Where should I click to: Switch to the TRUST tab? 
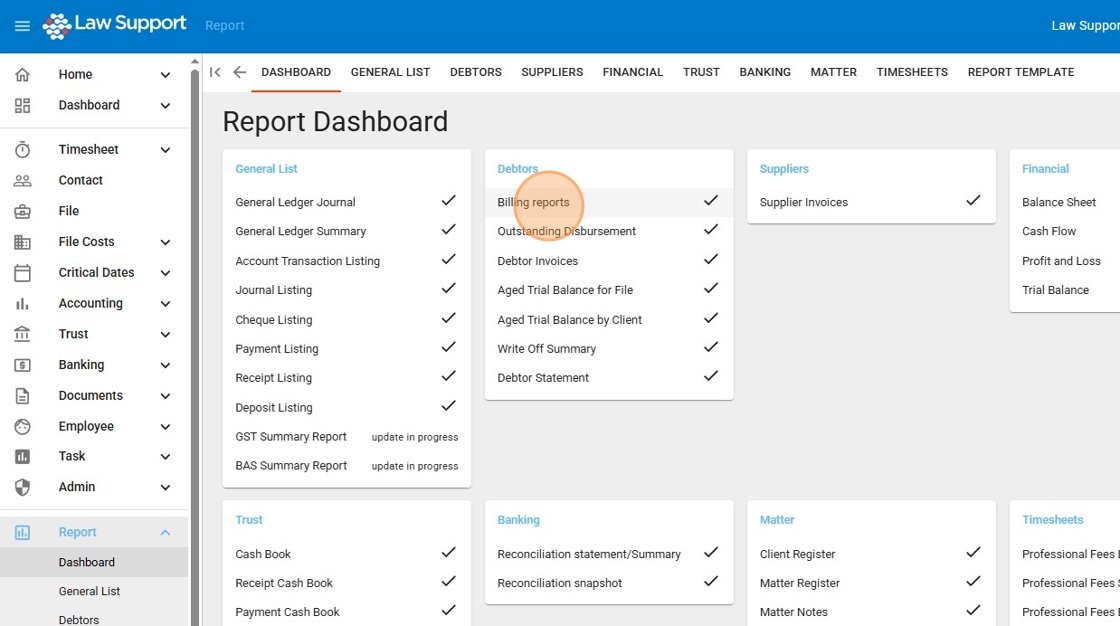point(701,72)
